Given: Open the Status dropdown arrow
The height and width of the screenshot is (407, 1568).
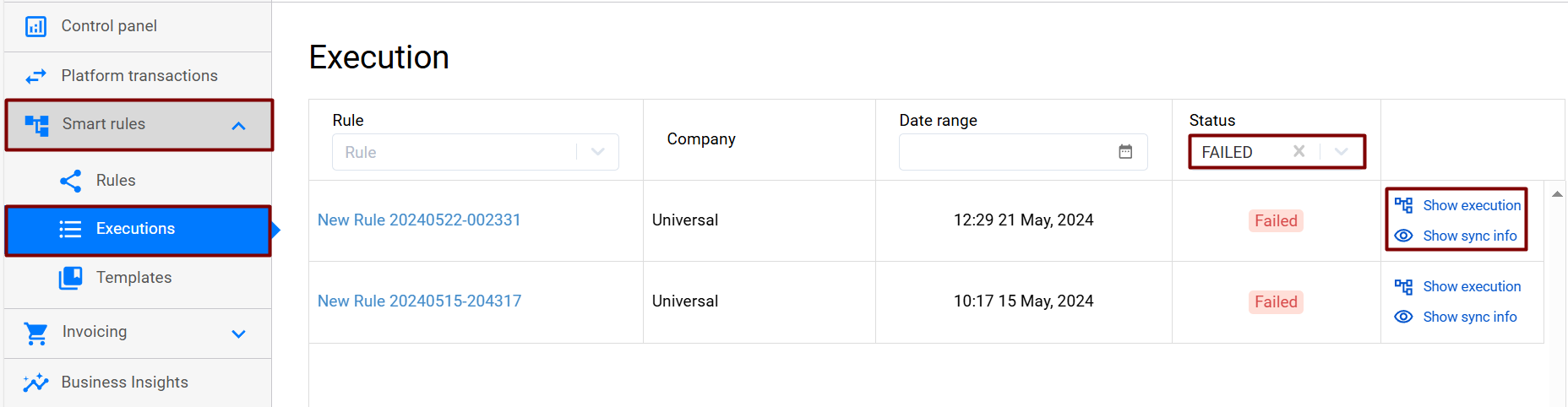Looking at the screenshot, I should click(x=1342, y=152).
